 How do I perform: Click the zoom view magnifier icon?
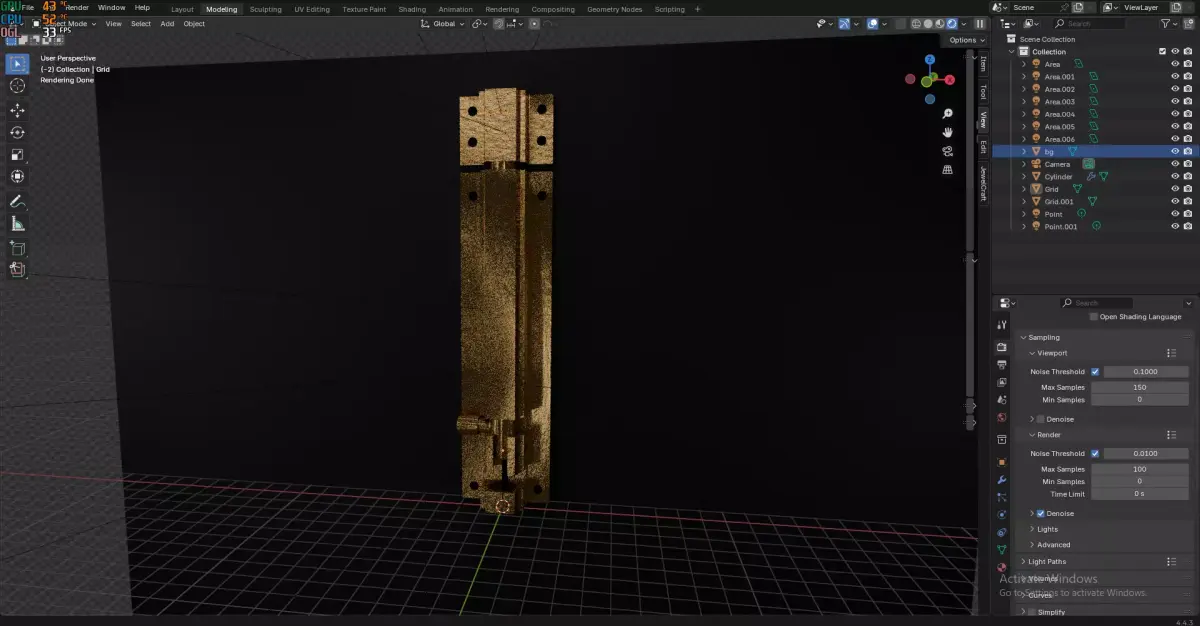pyautogui.click(x=947, y=114)
